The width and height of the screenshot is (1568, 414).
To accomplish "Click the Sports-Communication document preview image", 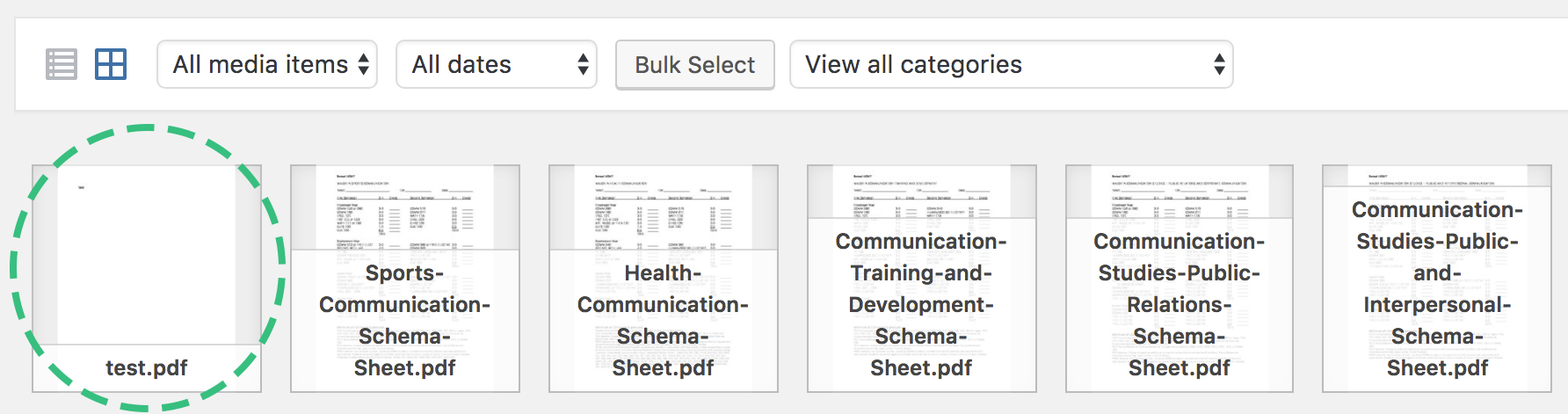I will [405, 208].
